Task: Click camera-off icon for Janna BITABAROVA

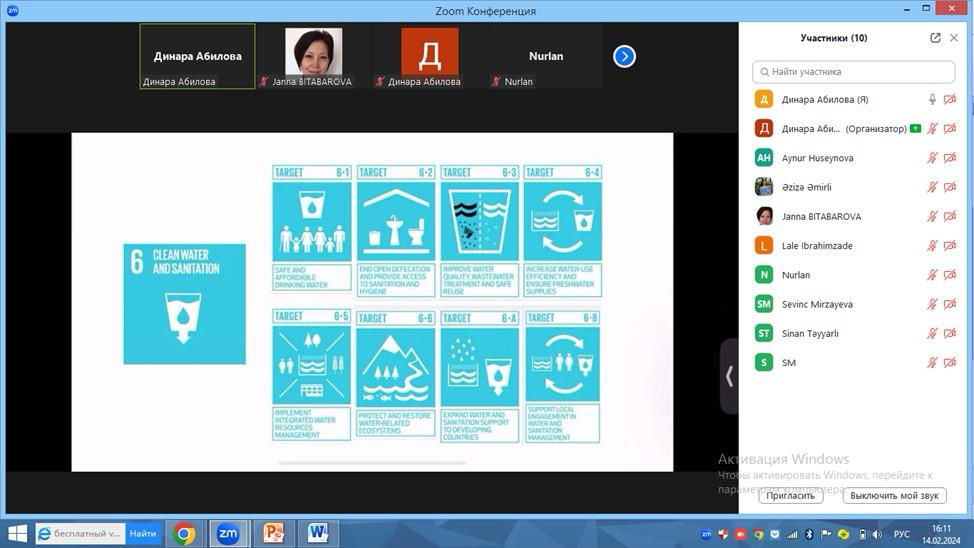Action: click(x=950, y=216)
